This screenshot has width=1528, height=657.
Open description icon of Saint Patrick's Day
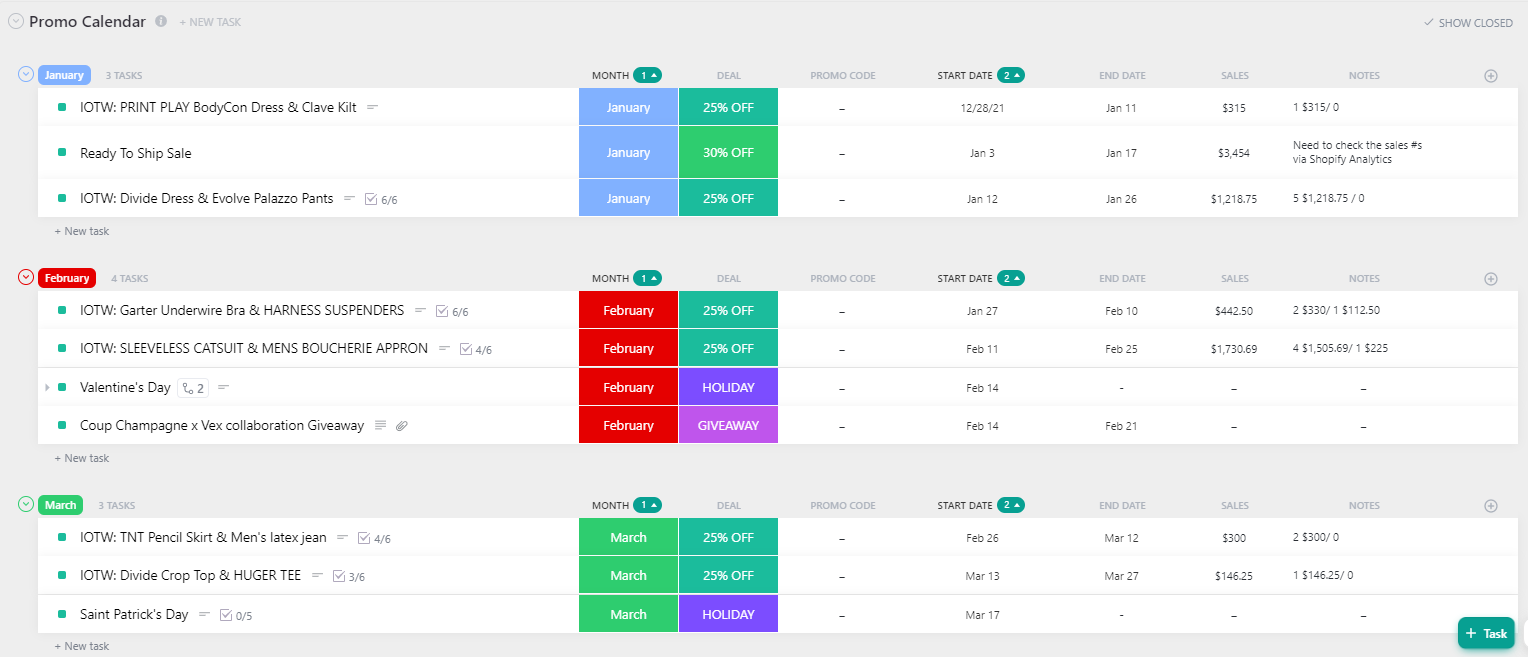pyautogui.click(x=204, y=614)
